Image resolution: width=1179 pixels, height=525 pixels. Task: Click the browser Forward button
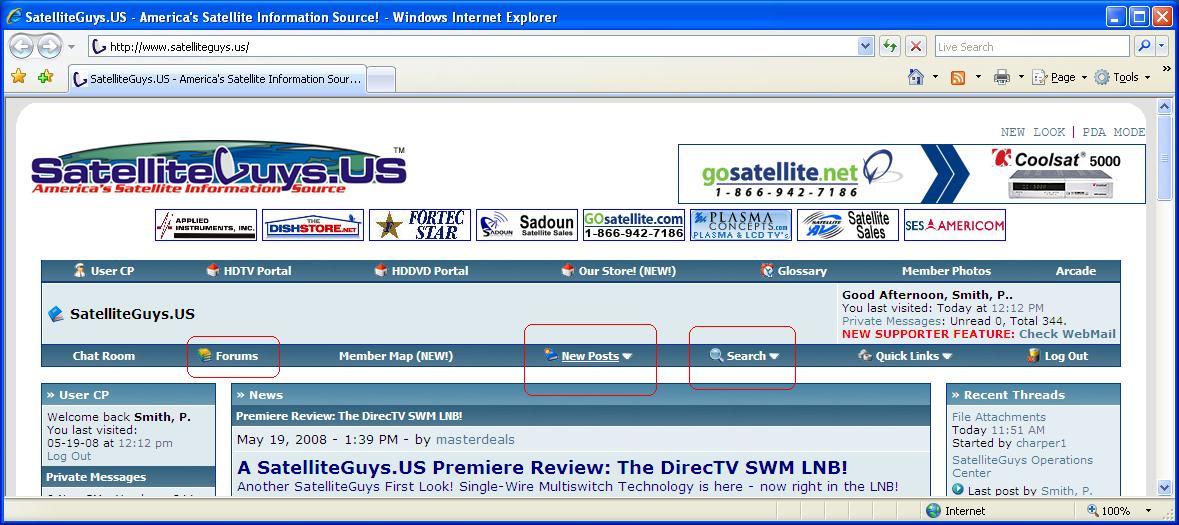50,47
